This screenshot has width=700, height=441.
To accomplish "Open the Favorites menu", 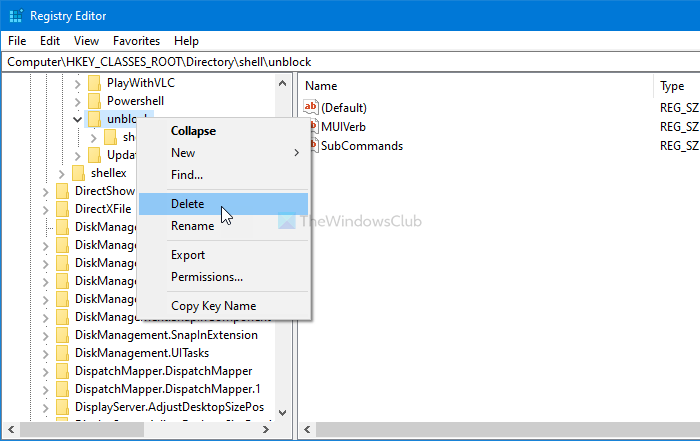I will coord(136,41).
